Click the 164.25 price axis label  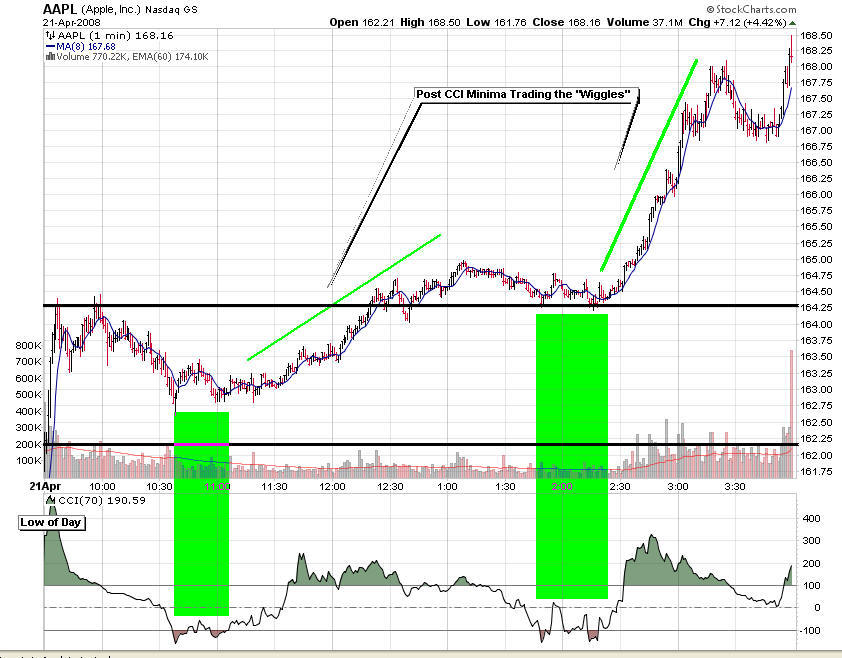(816, 308)
